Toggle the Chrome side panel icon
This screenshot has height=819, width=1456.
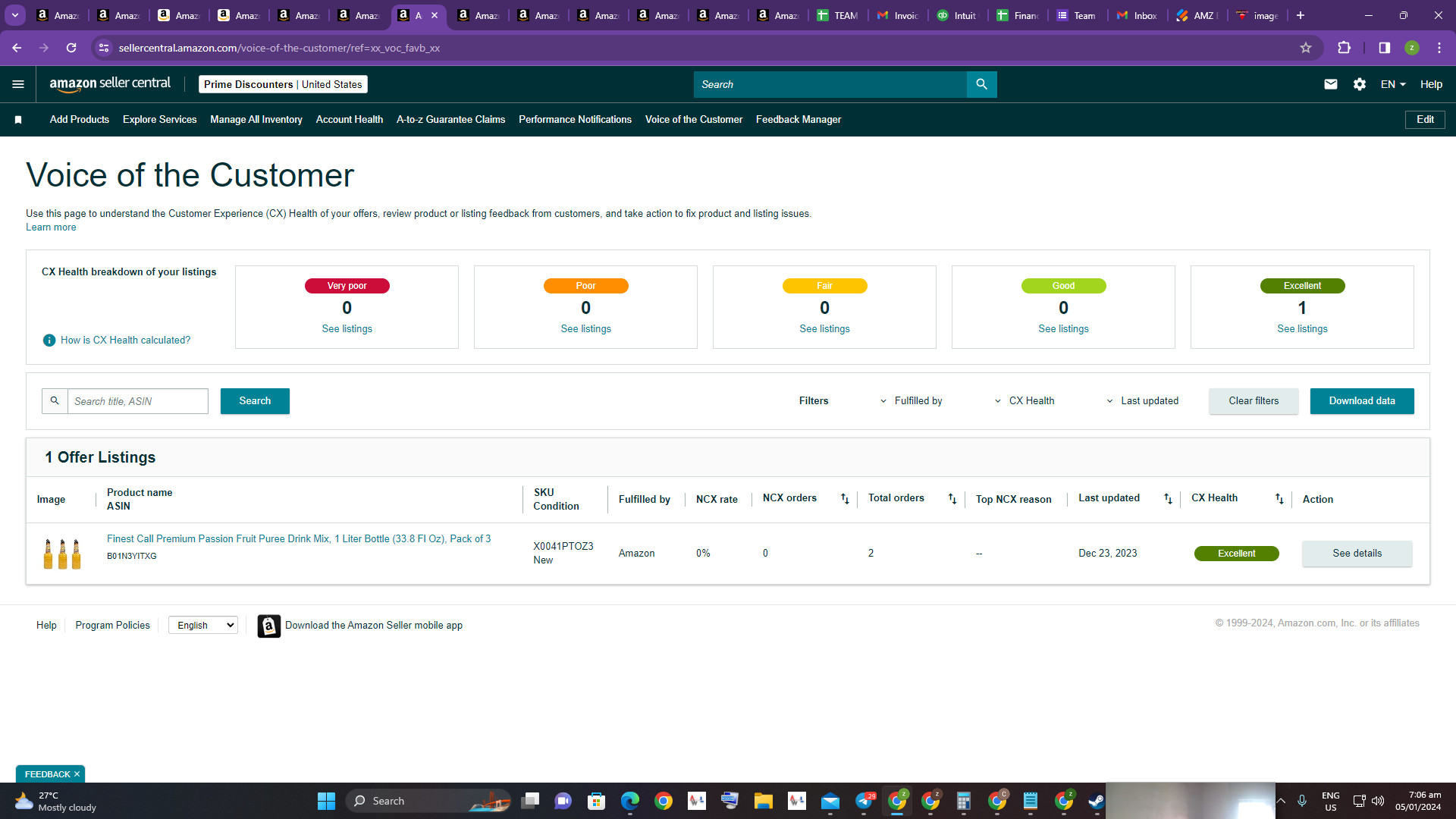(x=1384, y=48)
